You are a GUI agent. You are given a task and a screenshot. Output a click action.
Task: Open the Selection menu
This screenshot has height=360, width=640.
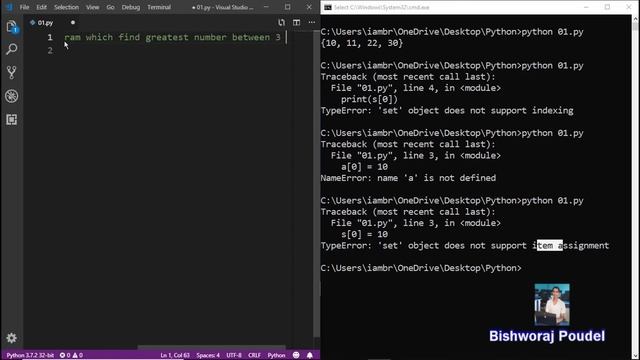coord(67,7)
